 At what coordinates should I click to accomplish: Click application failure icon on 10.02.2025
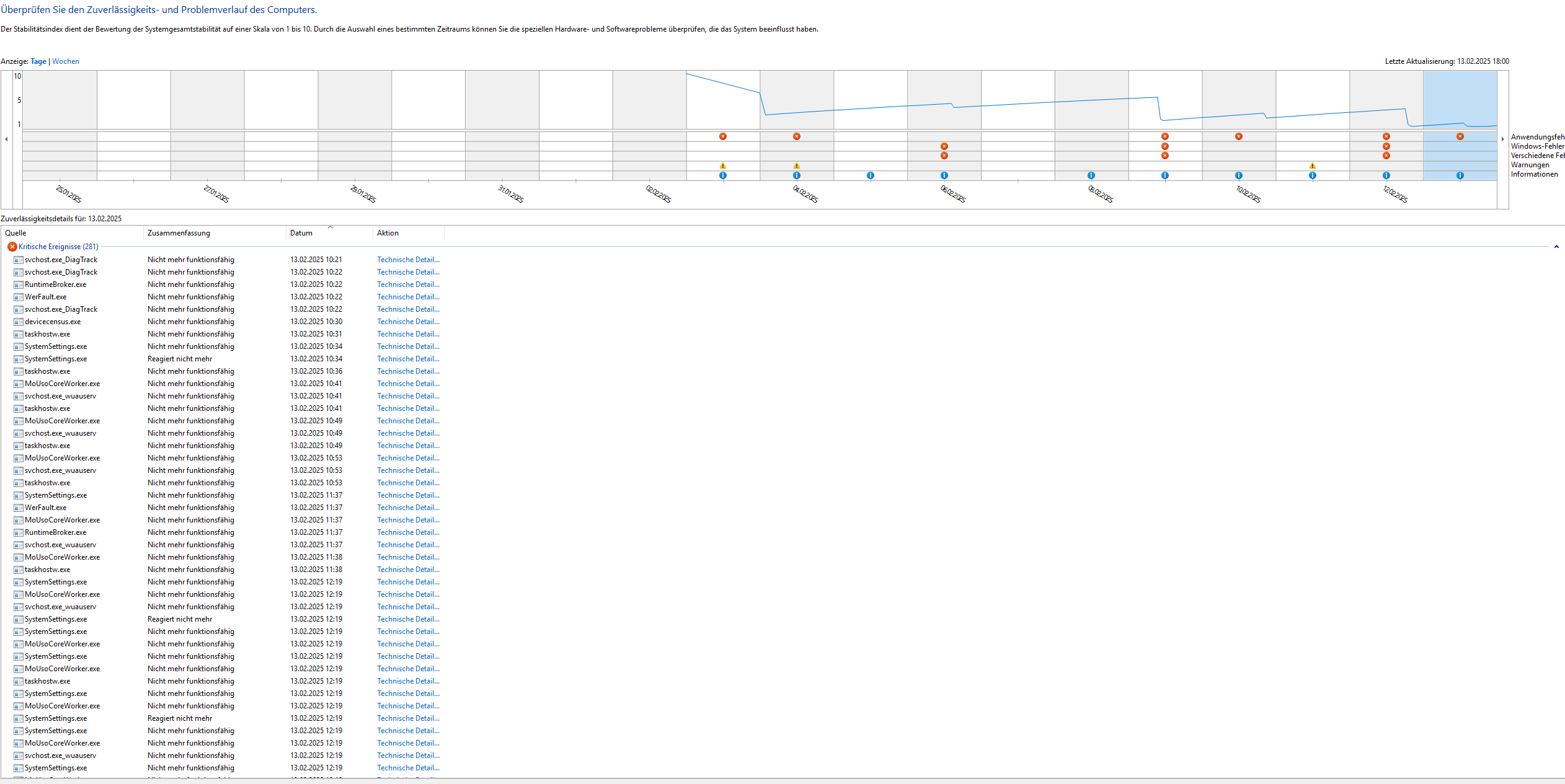tap(1238, 136)
